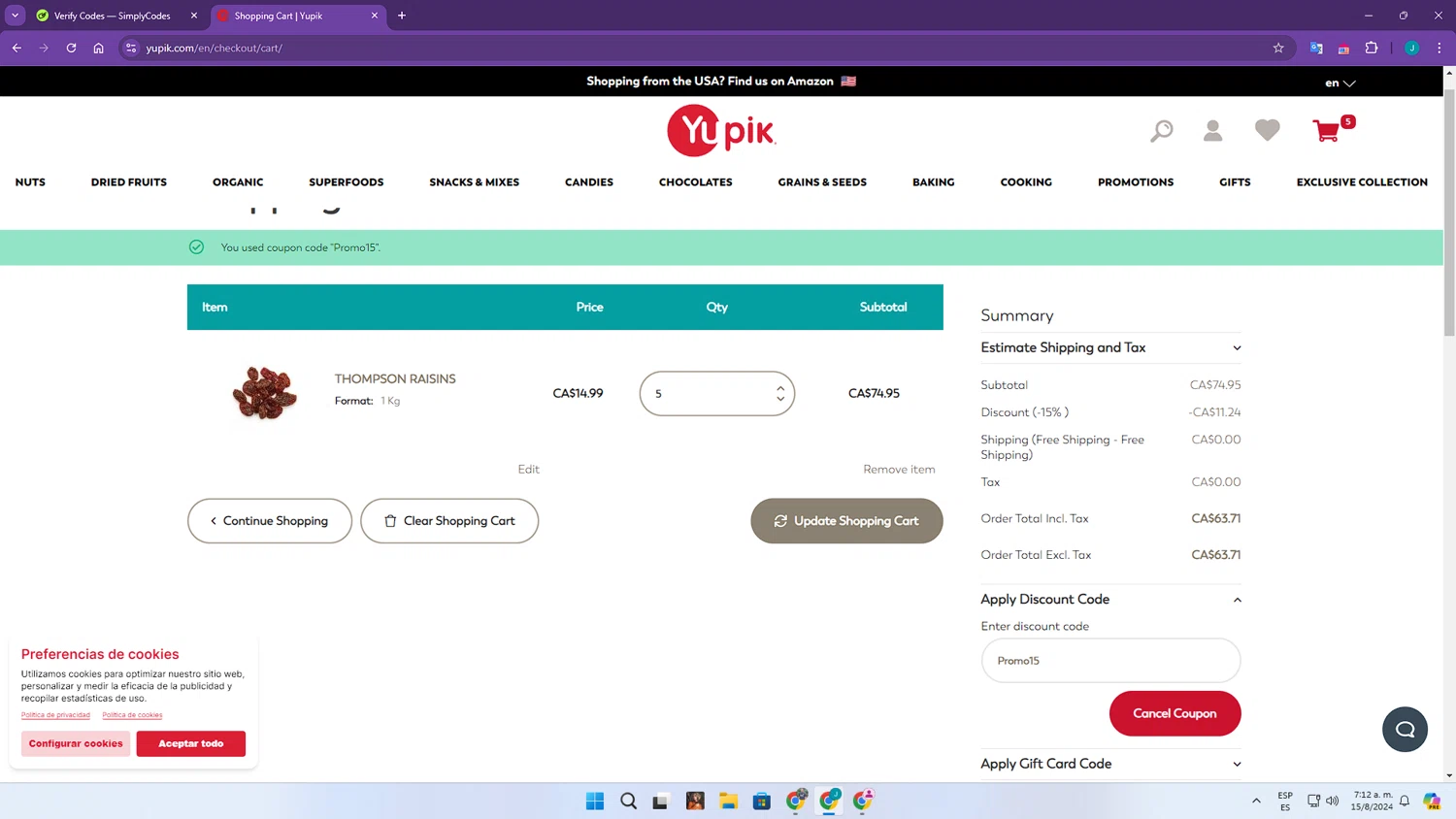Open Chrome profile avatar

point(1411,48)
